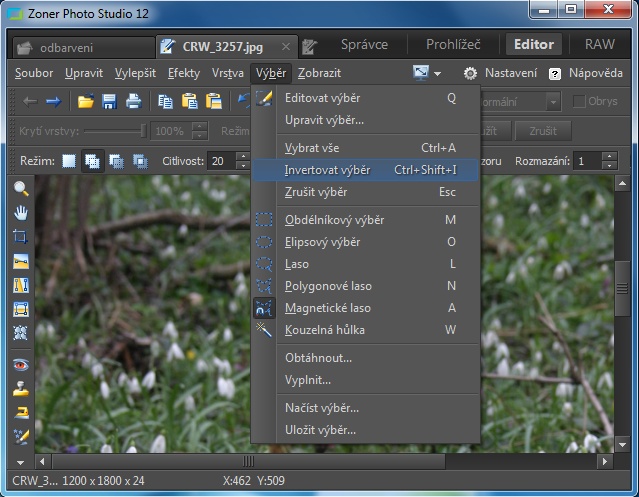639x497 pixels.
Task: Select the Crop tool in left toolbar
Action: [21, 237]
